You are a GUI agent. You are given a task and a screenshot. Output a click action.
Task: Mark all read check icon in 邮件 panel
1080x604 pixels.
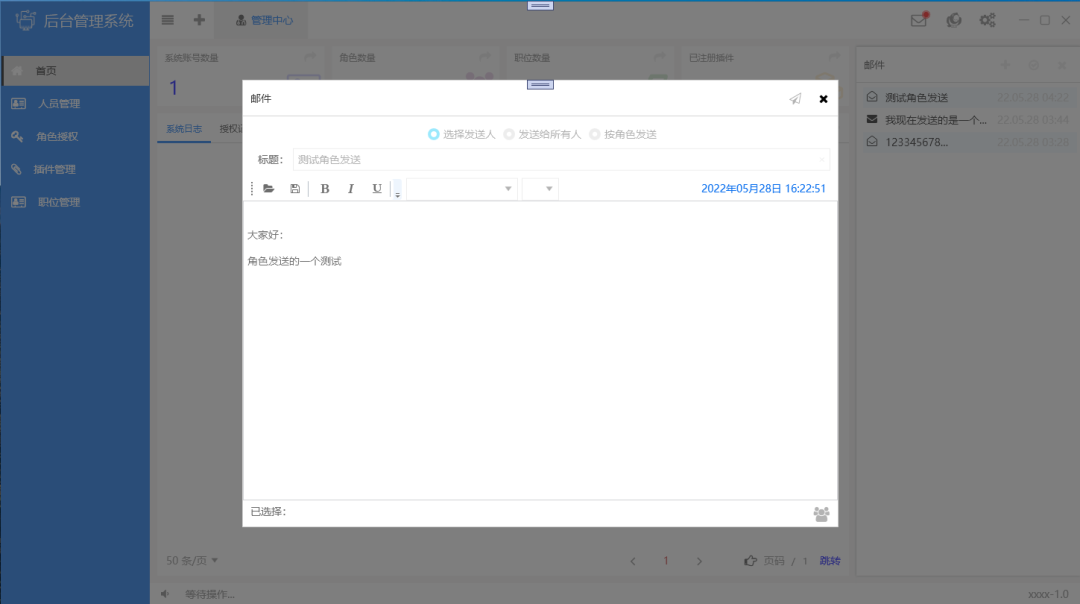[1033, 65]
